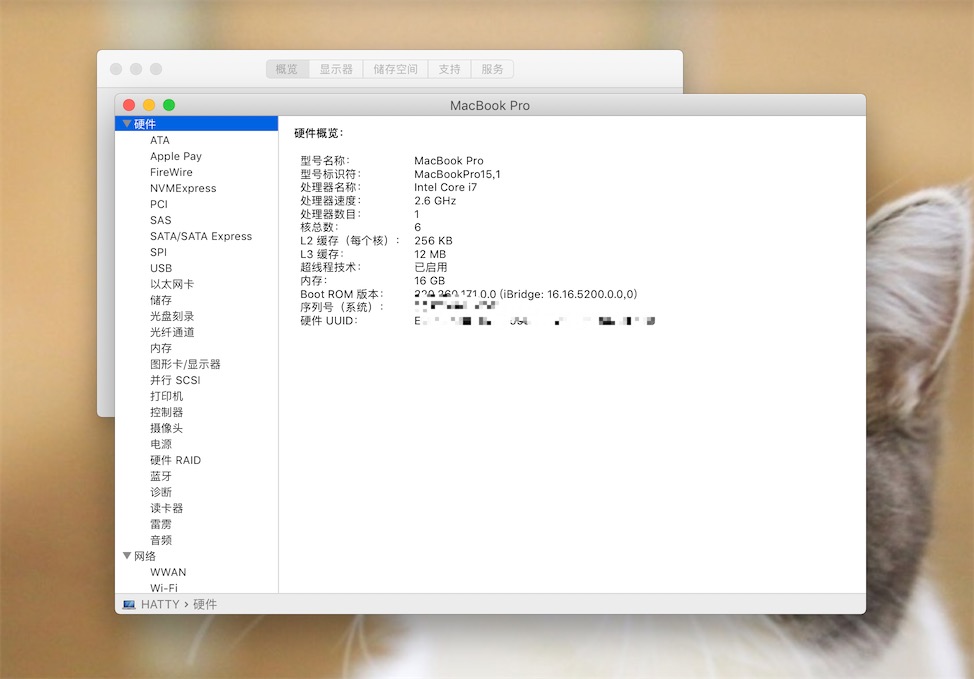
Task: Click the 16 GB memory value
Action: click(429, 281)
